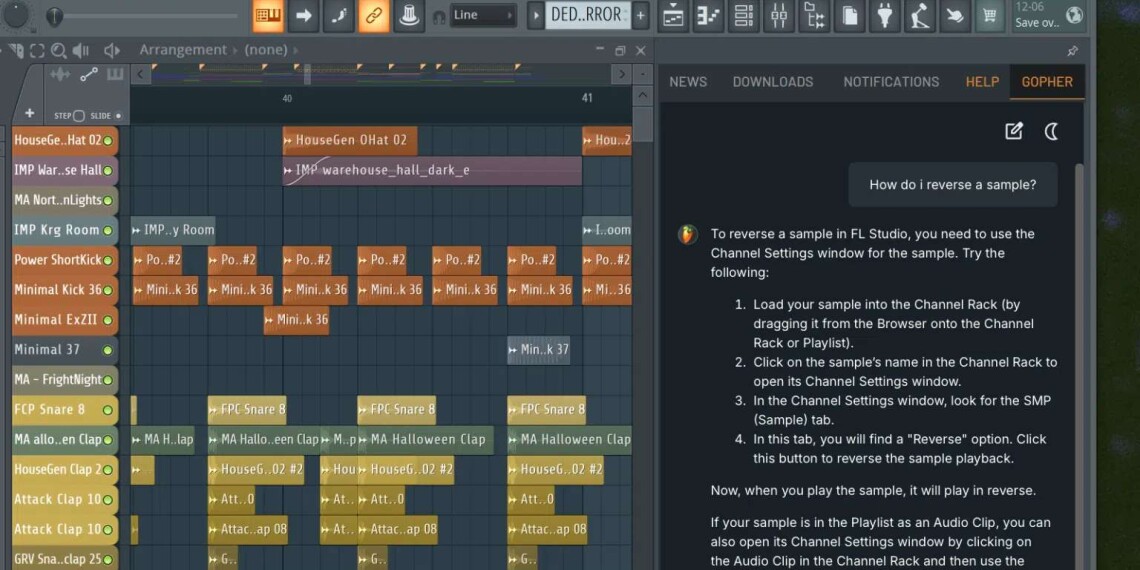Pin the online panel with pushpin

pyautogui.click(x=1072, y=50)
